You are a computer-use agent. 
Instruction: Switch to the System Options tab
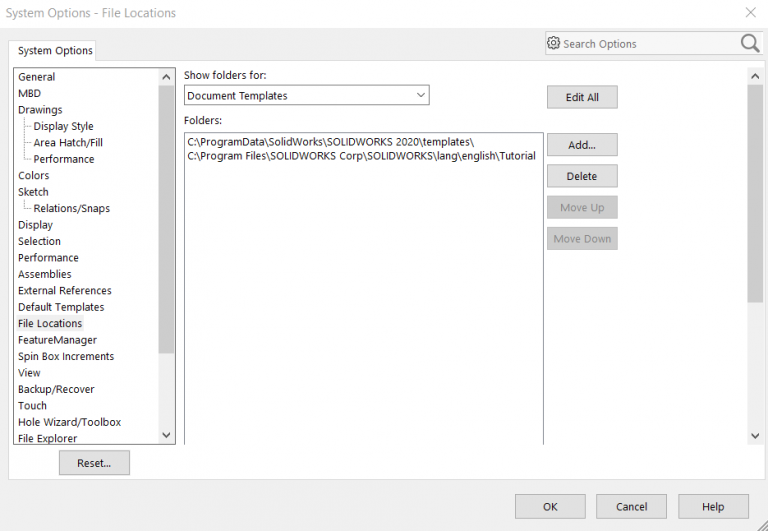coord(55,51)
